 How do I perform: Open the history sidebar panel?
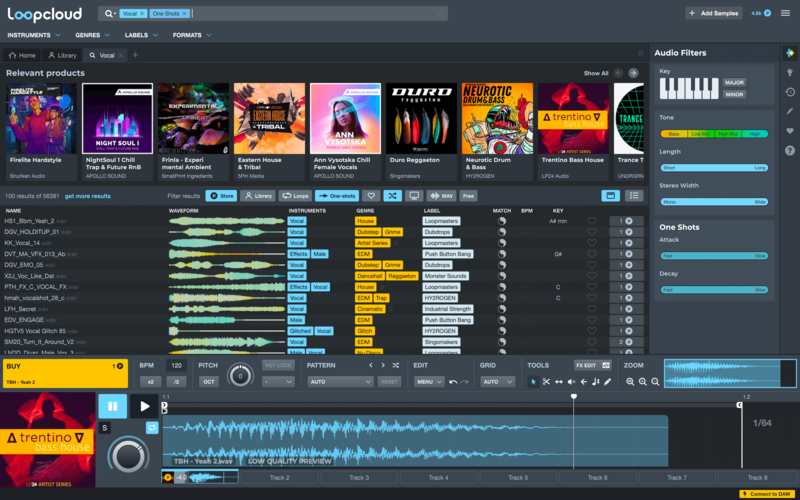click(790, 92)
